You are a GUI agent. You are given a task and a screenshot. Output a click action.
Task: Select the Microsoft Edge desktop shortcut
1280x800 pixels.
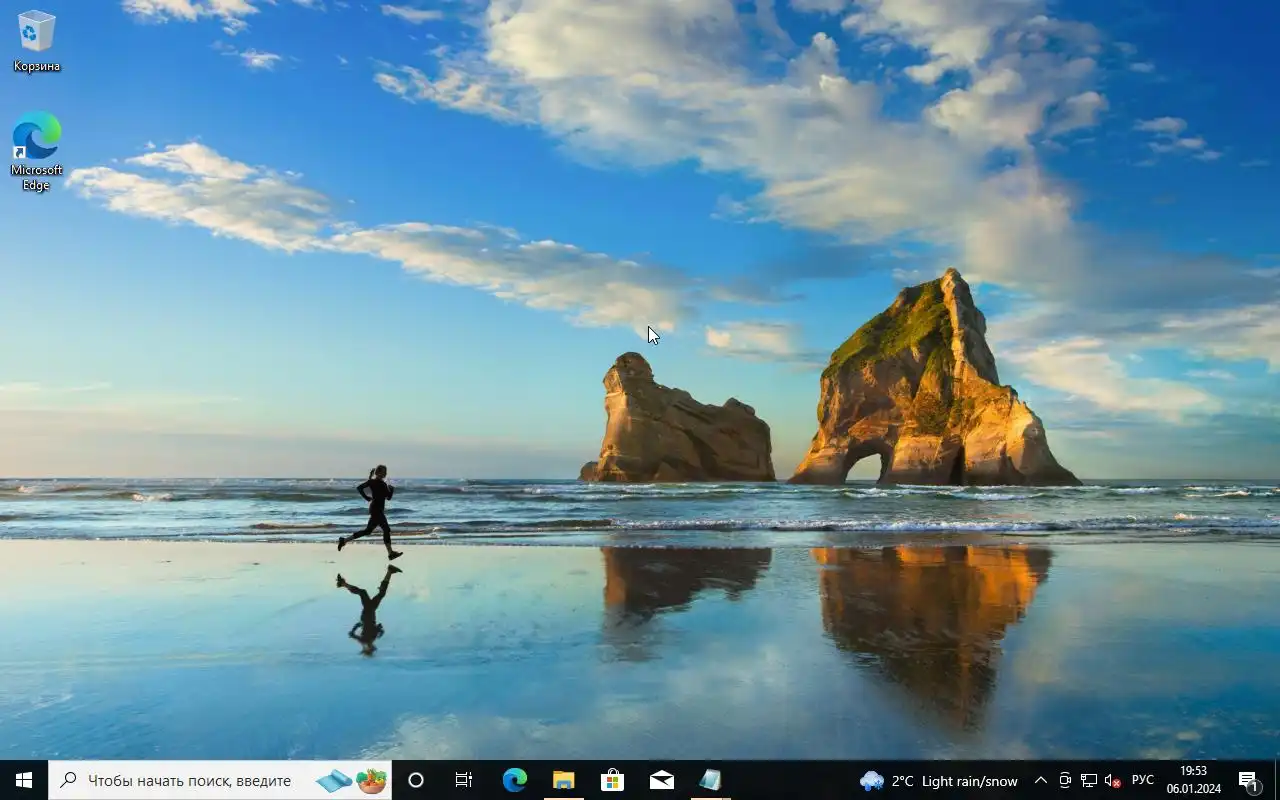(36, 151)
